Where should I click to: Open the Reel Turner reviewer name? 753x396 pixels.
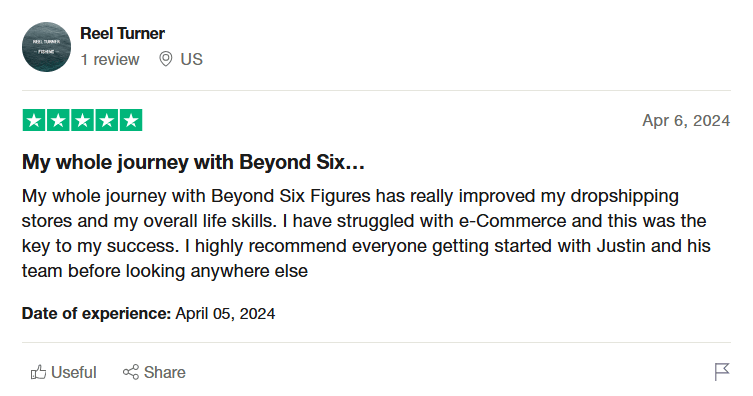[122, 34]
